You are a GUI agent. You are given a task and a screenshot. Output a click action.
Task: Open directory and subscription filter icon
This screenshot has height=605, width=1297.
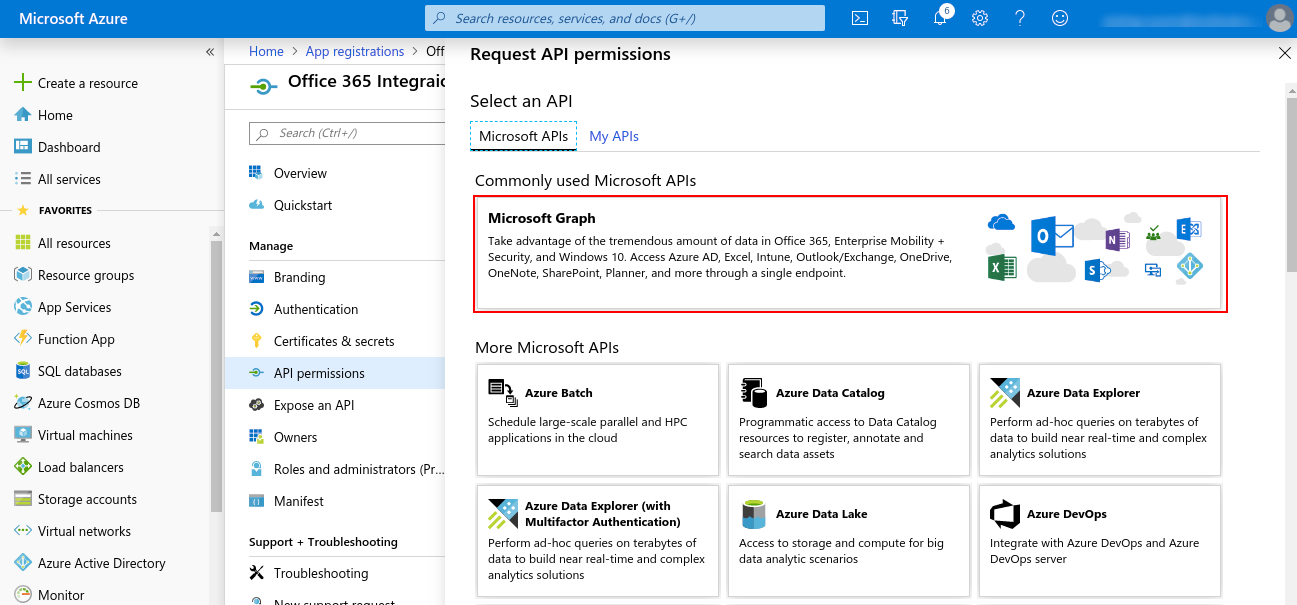pyautogui.click(x=900, y=18)
